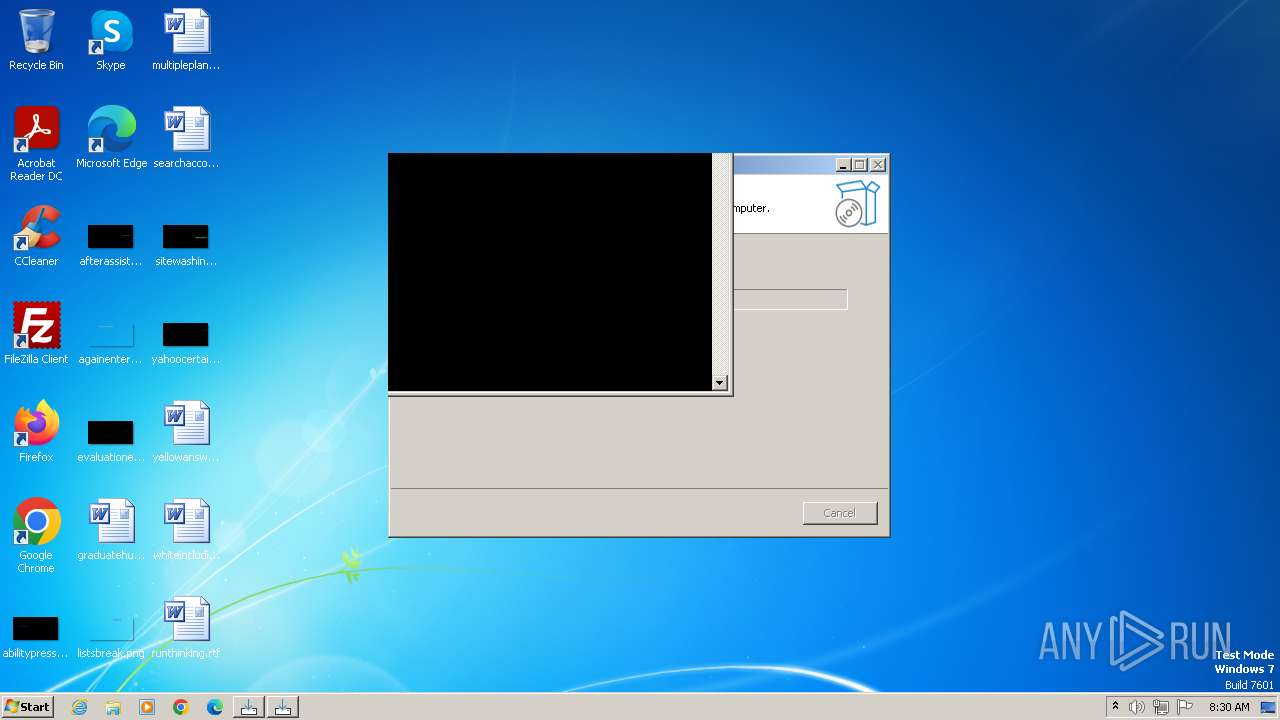
Task: Click the clock showing 8:30 AM
Action: tap(1229, 707)
